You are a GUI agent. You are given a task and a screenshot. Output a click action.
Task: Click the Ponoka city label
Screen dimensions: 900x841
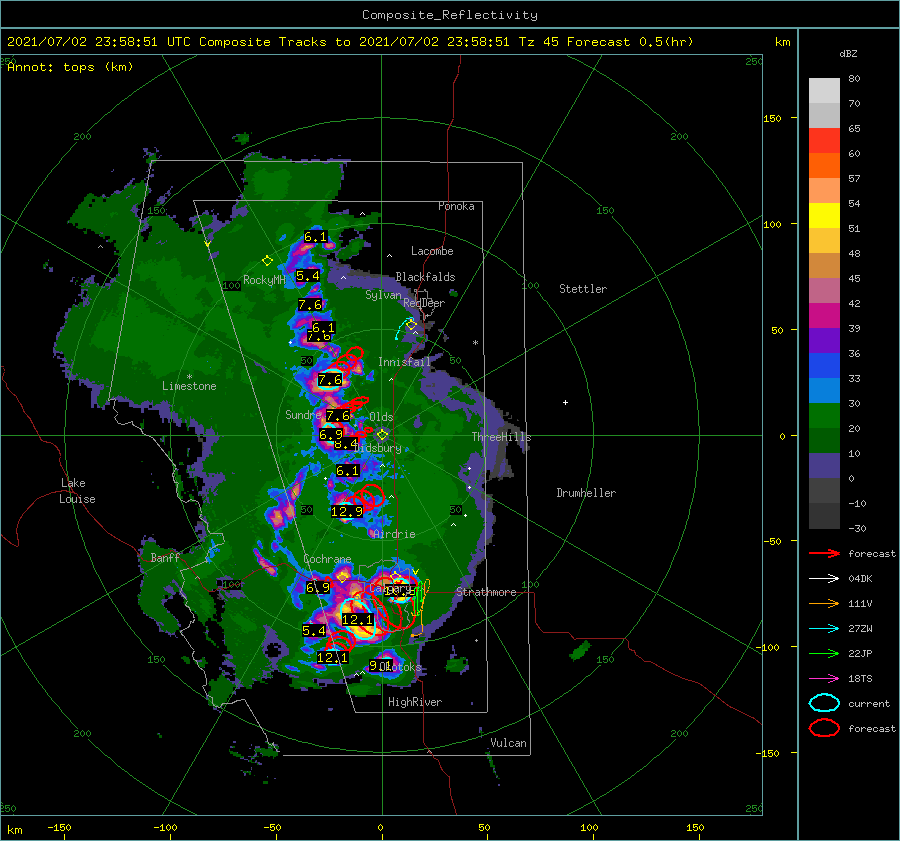click(456, 206)
